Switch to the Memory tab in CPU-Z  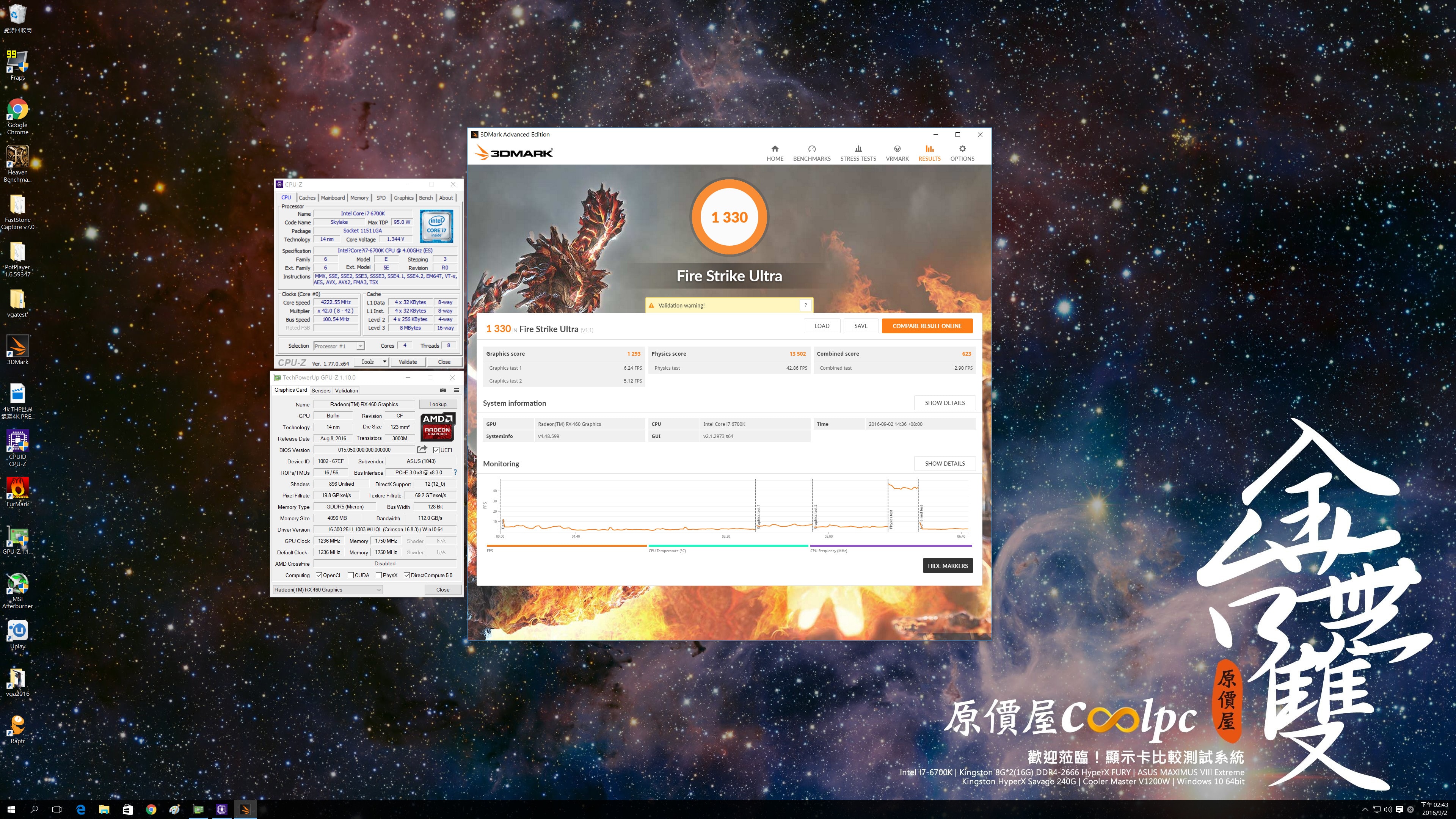359,198
